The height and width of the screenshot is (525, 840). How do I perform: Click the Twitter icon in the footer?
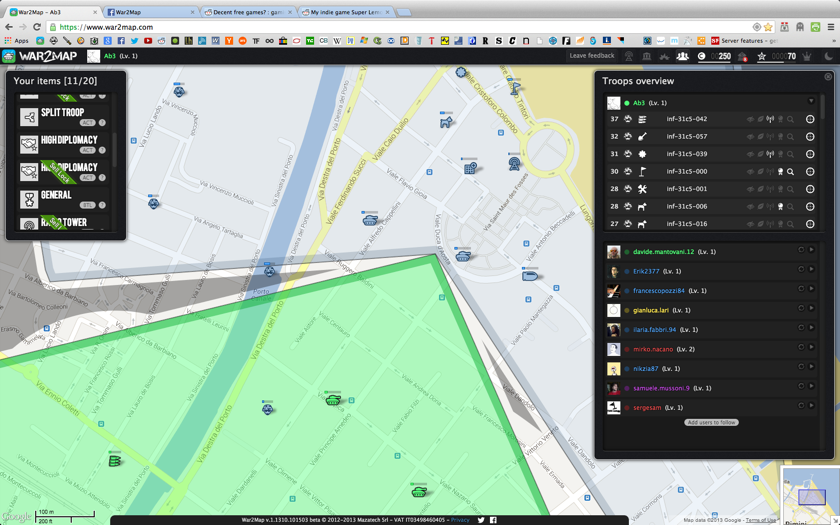[481, 520]
